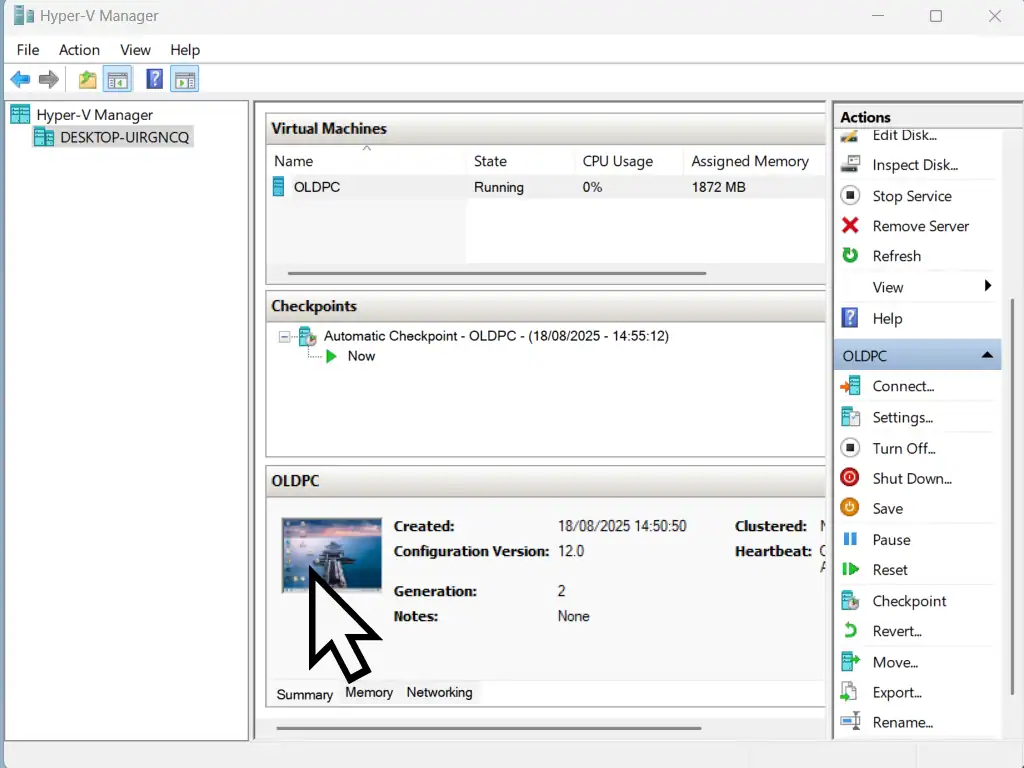
Task: Click the red Shut Down icon
Action: point(850,478)
